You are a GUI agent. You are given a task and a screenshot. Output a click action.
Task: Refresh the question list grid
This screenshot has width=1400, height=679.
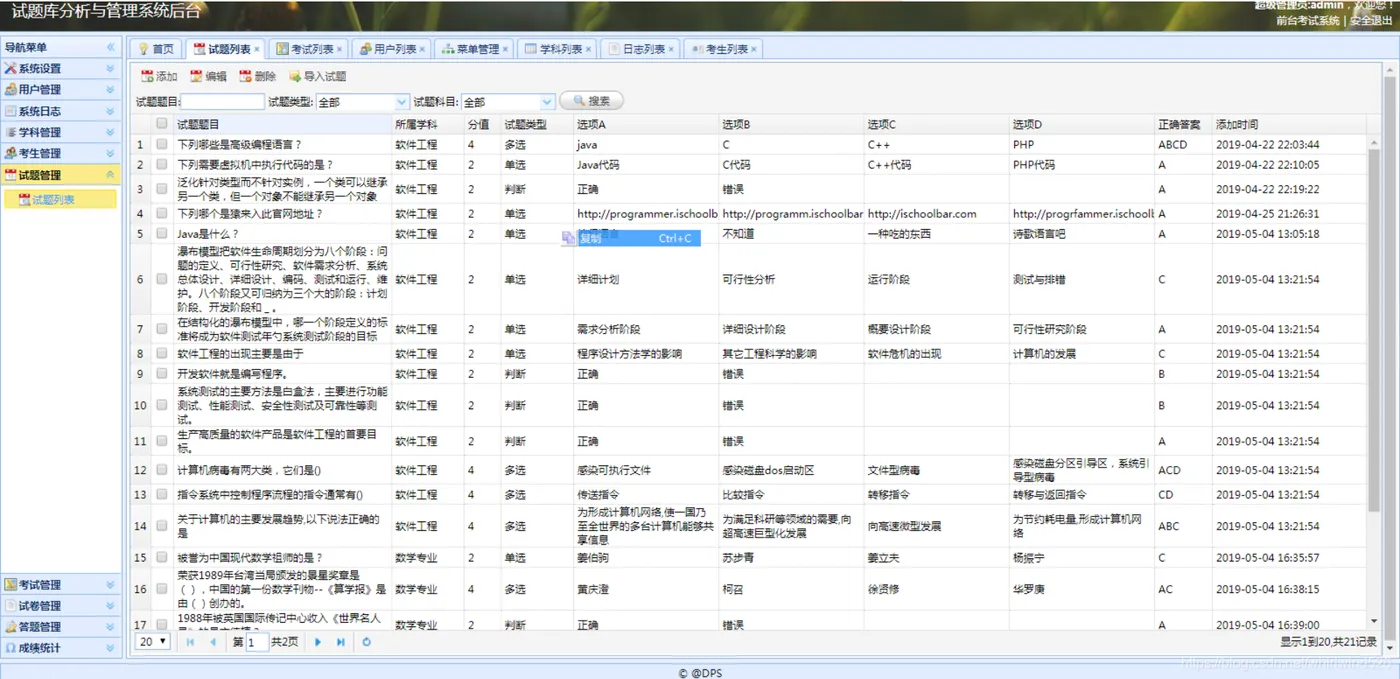point(366,642)
